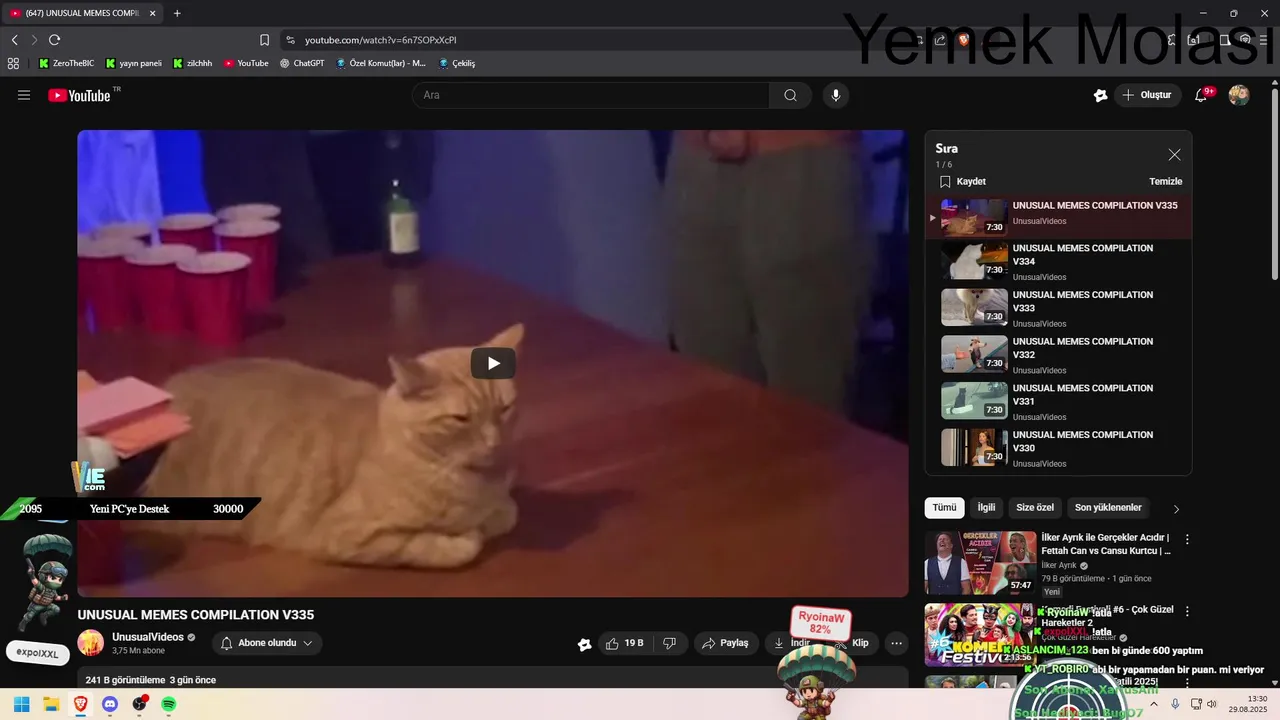Play UNUSUAL MEMES COMPILATION V333 from queue

point(1059,308)
